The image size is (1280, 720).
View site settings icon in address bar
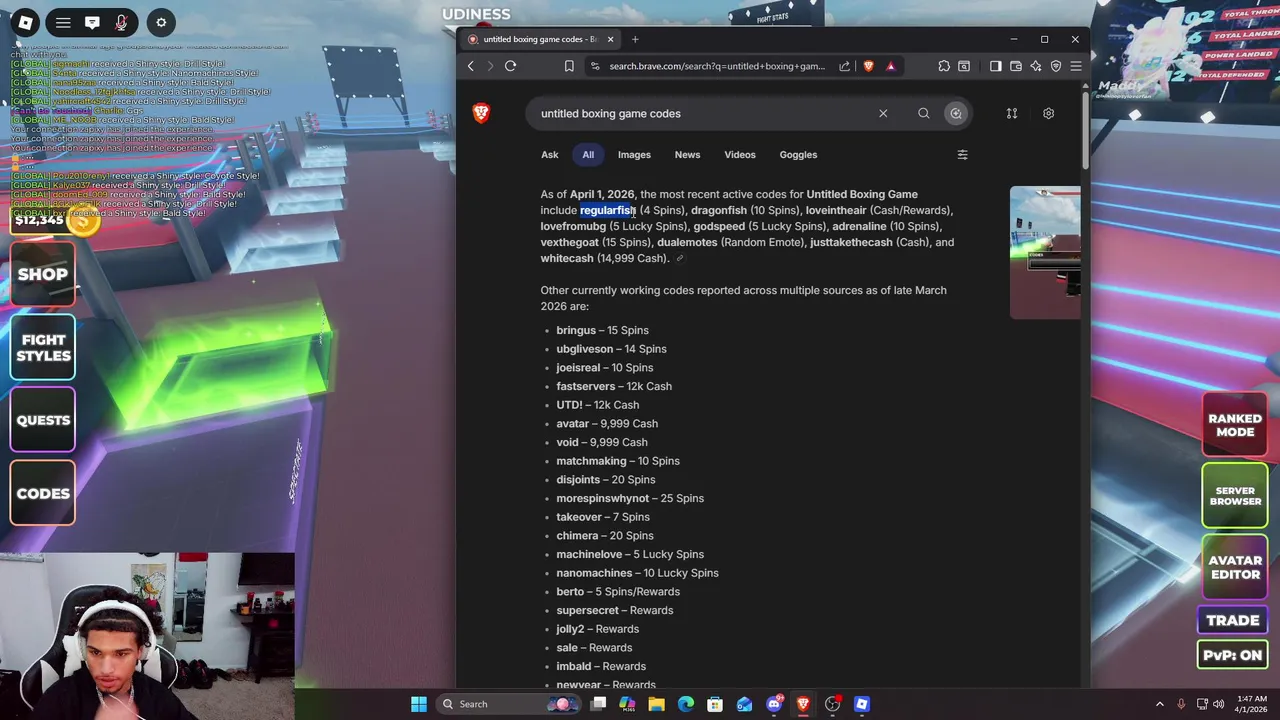[x=596, y=66]
